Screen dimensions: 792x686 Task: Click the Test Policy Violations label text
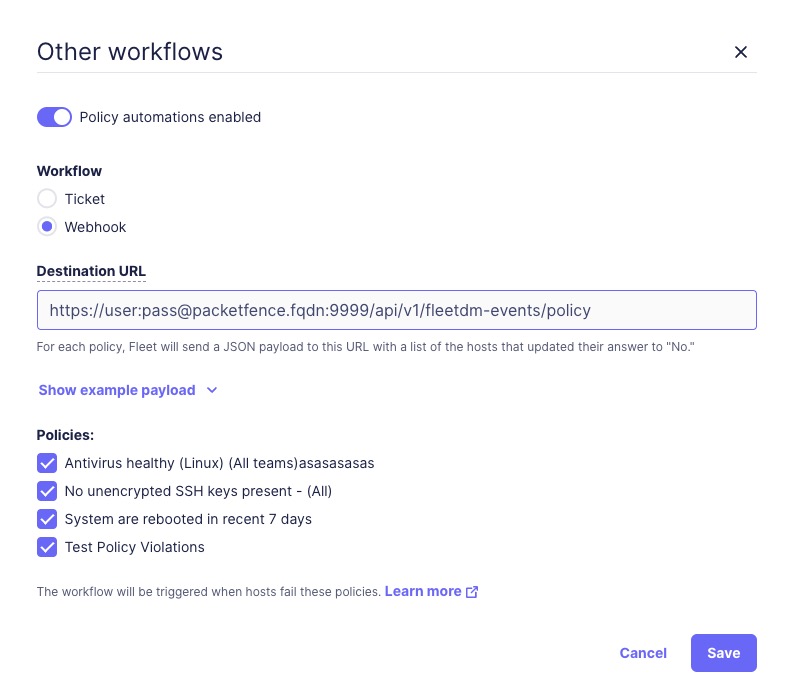pyautogui.click(x=134, y=547)
